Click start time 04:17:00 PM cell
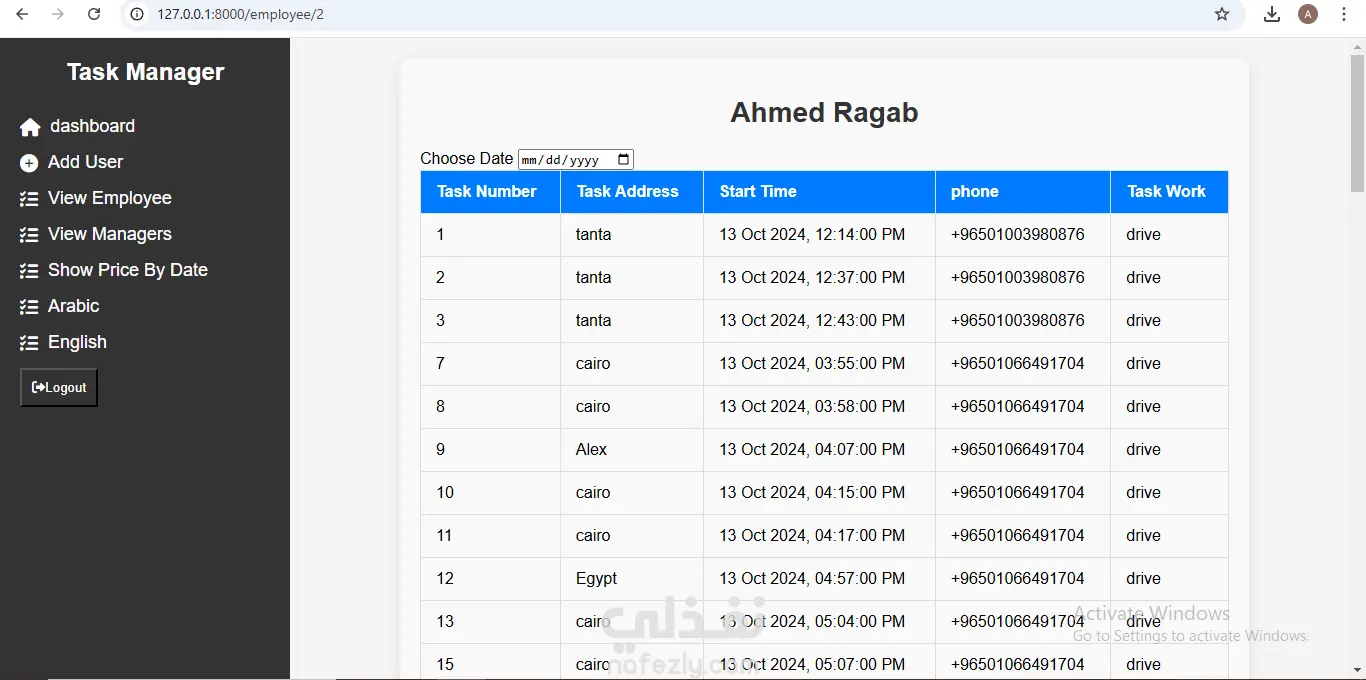This screenshot has height=680, width=1366. (x=819, y=536)
